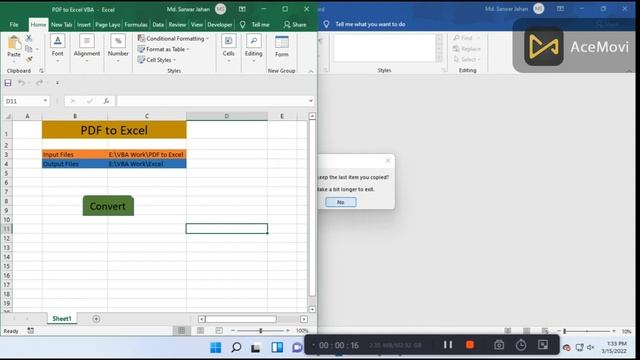Switch to the Developer tab
The height and width of the screenshot is (360, 640).
220,24
